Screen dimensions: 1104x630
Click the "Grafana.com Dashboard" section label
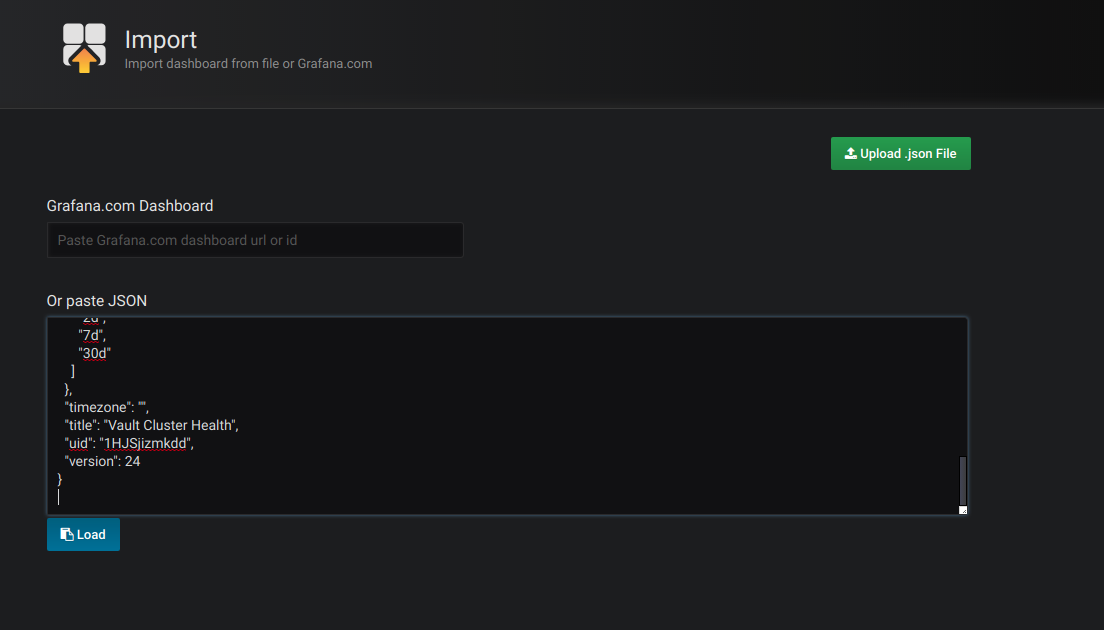click(130, 205)
